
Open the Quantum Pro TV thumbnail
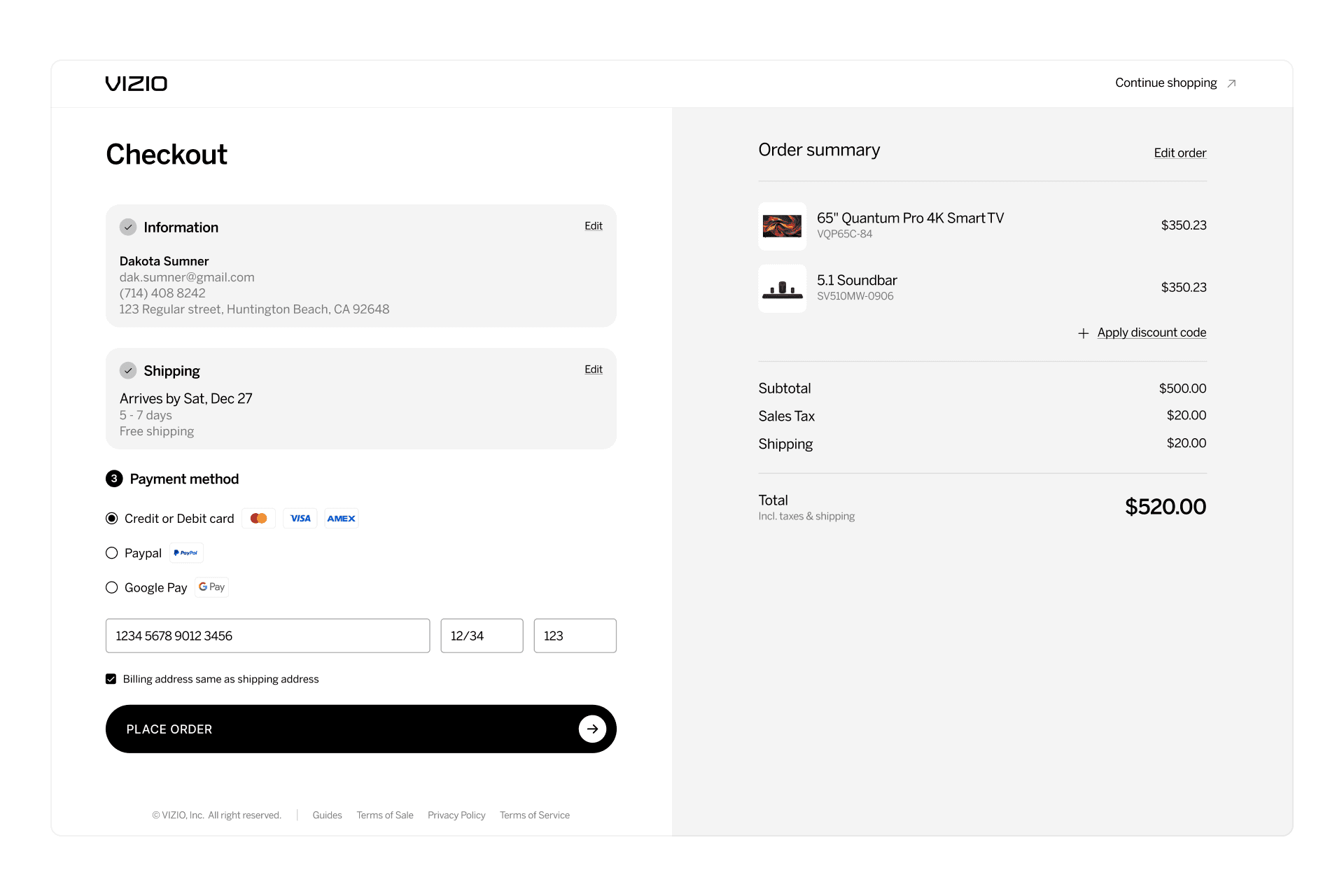click(x=782, y=226)
